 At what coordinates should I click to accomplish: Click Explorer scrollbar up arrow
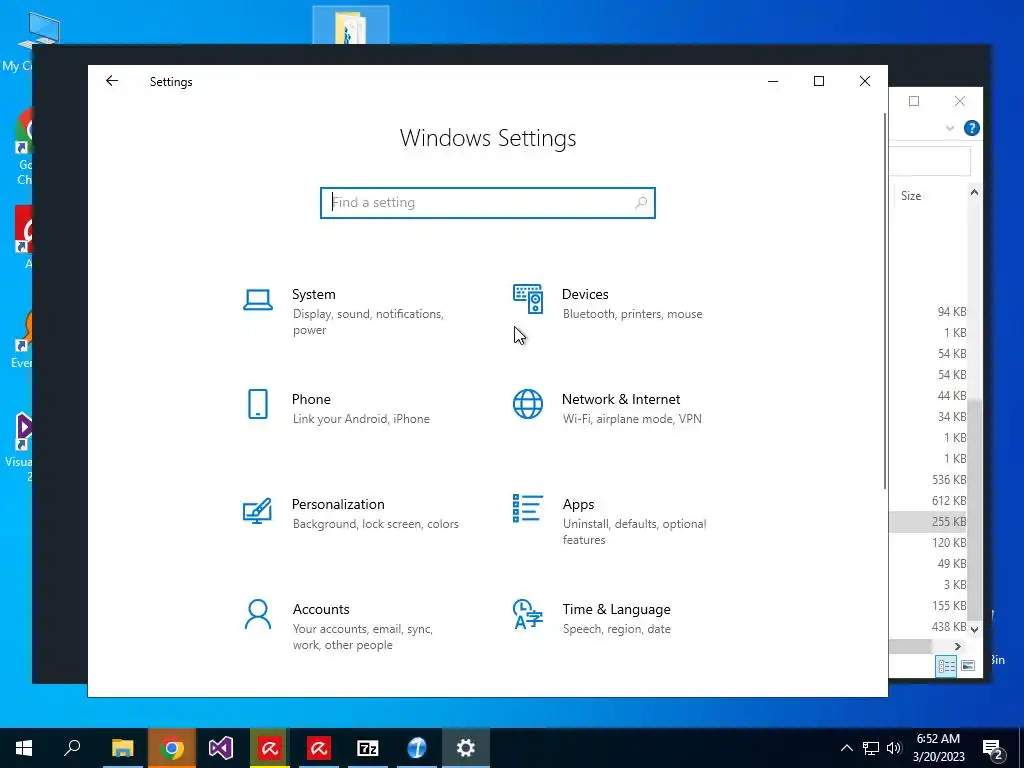(974, 192)
